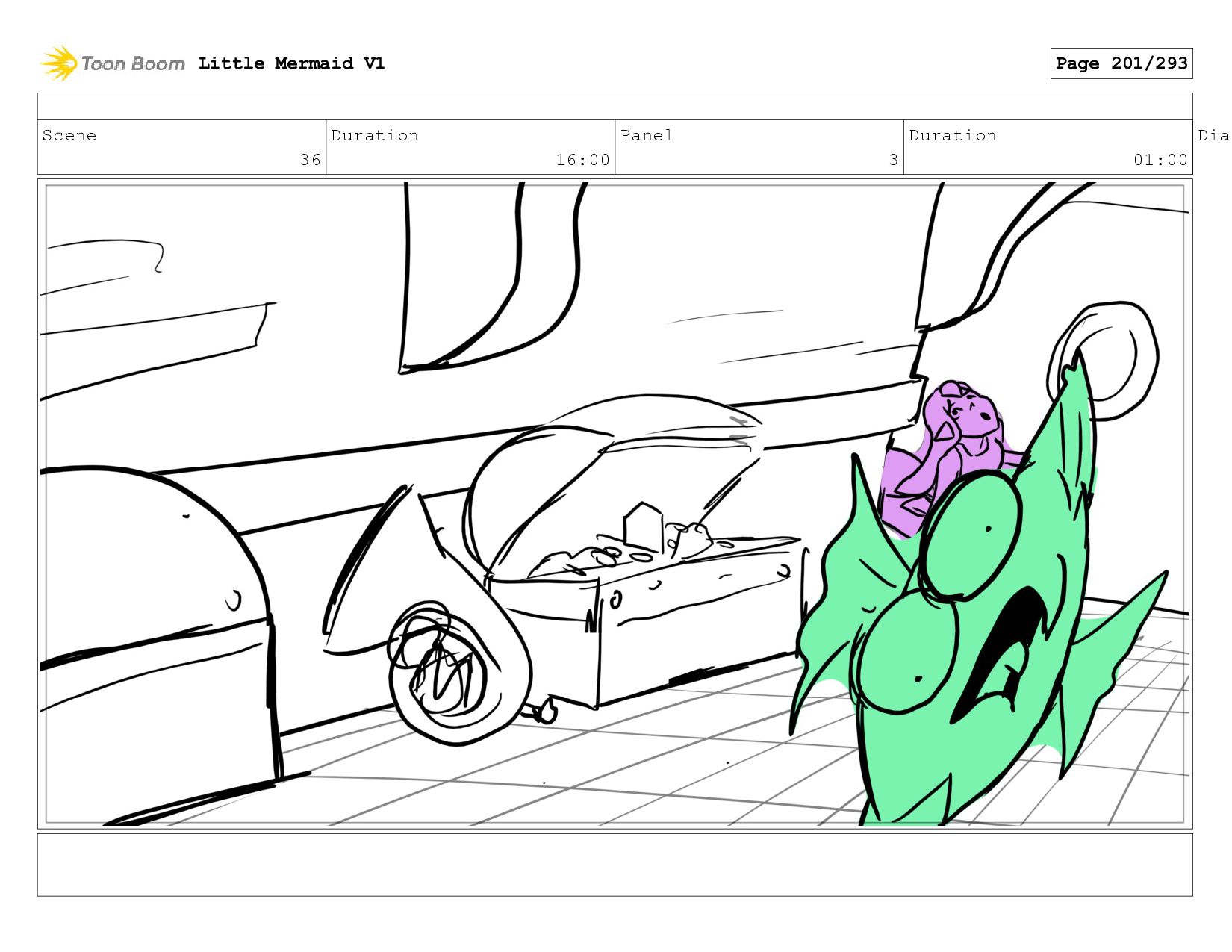
Task: Click the 'Page 201/293' box
Action: click(x=1121, y=63)
